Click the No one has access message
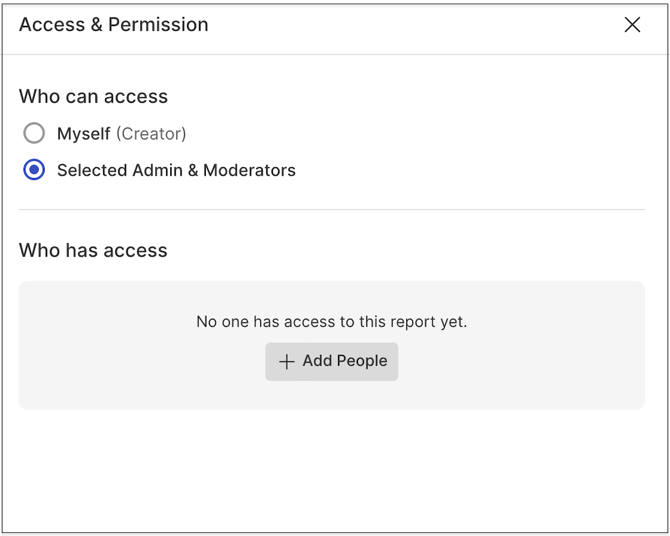The height and width of the screenshot is (536, 670). click(331, 322)
